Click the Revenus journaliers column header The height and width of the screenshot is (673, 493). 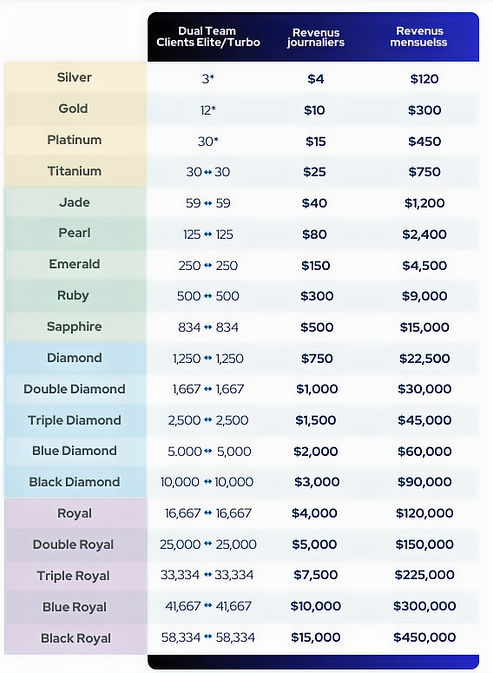coord(316,37)
